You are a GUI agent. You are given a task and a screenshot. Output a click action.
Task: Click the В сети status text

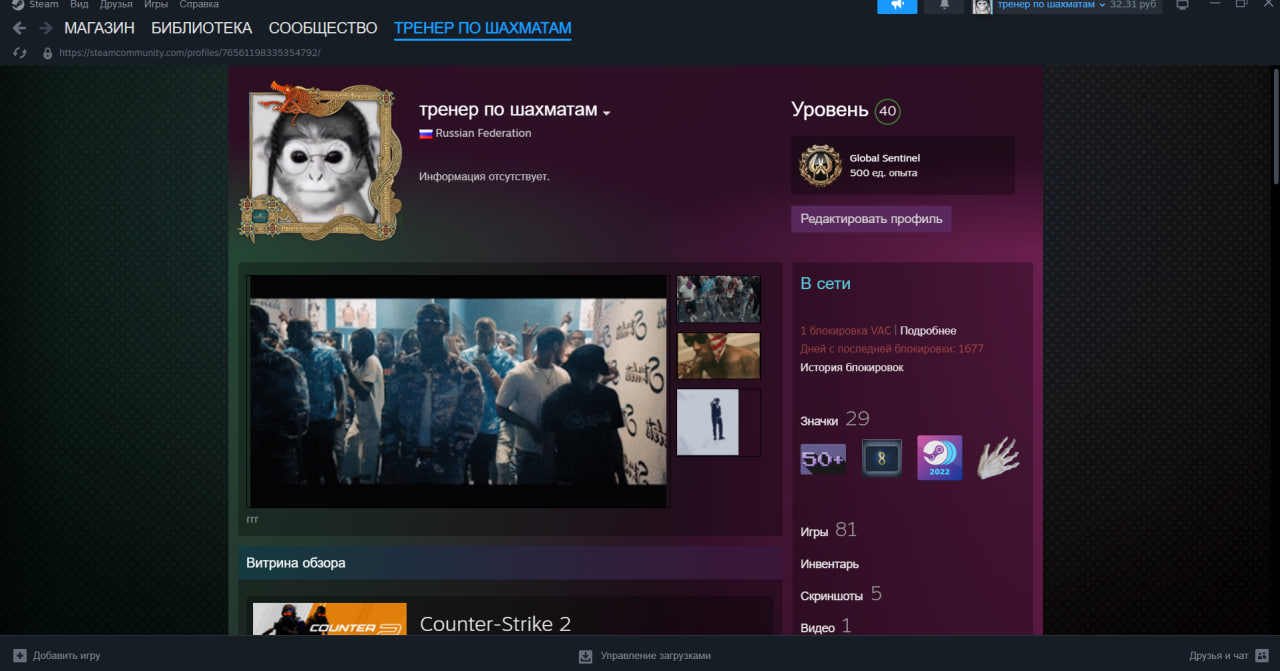pos(826,284)
